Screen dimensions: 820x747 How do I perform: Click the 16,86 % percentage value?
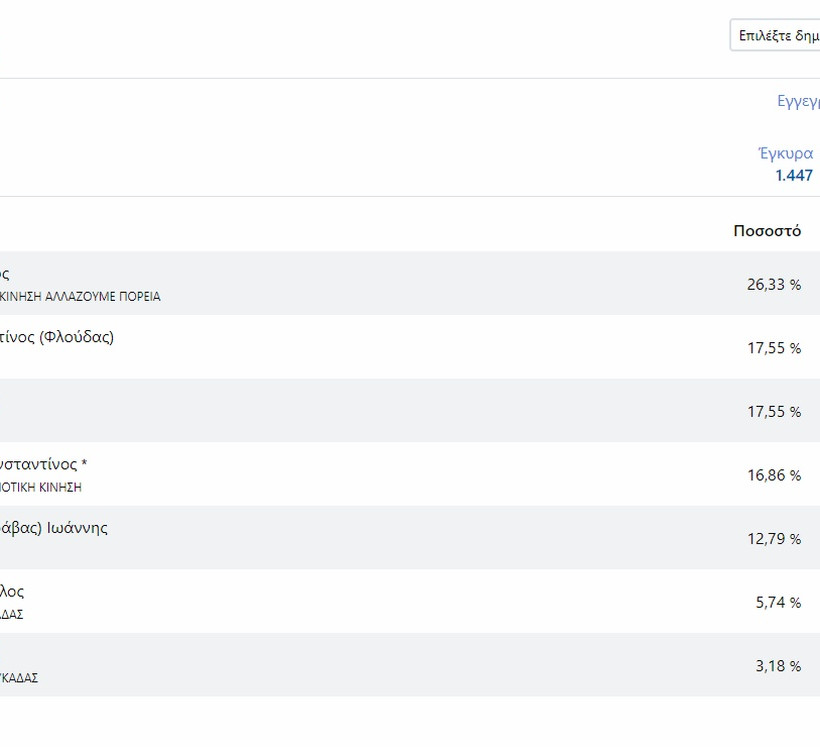tap(773, 475)
